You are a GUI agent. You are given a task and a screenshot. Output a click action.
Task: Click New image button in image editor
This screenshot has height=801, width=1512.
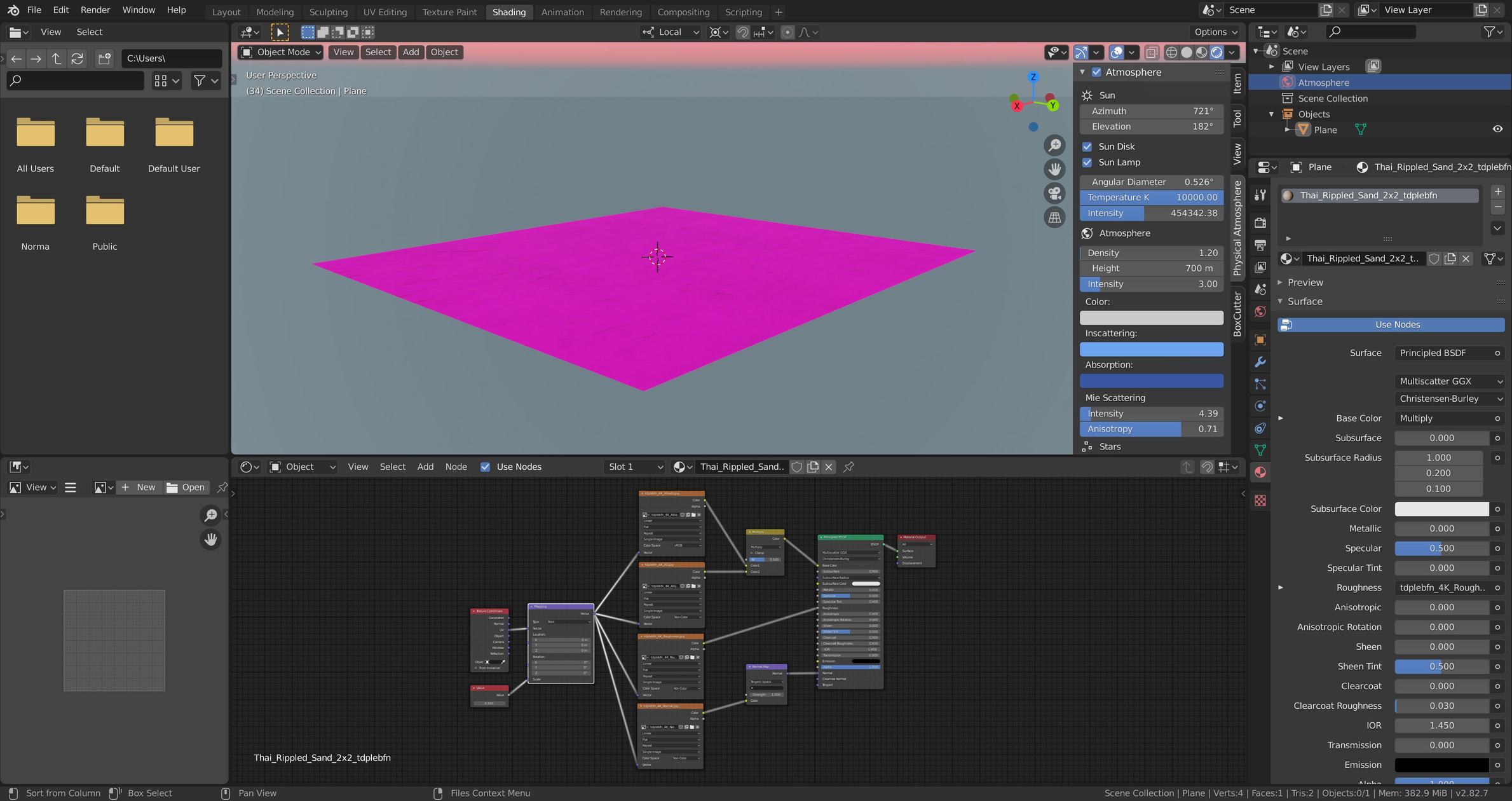(x=138, y=487)
